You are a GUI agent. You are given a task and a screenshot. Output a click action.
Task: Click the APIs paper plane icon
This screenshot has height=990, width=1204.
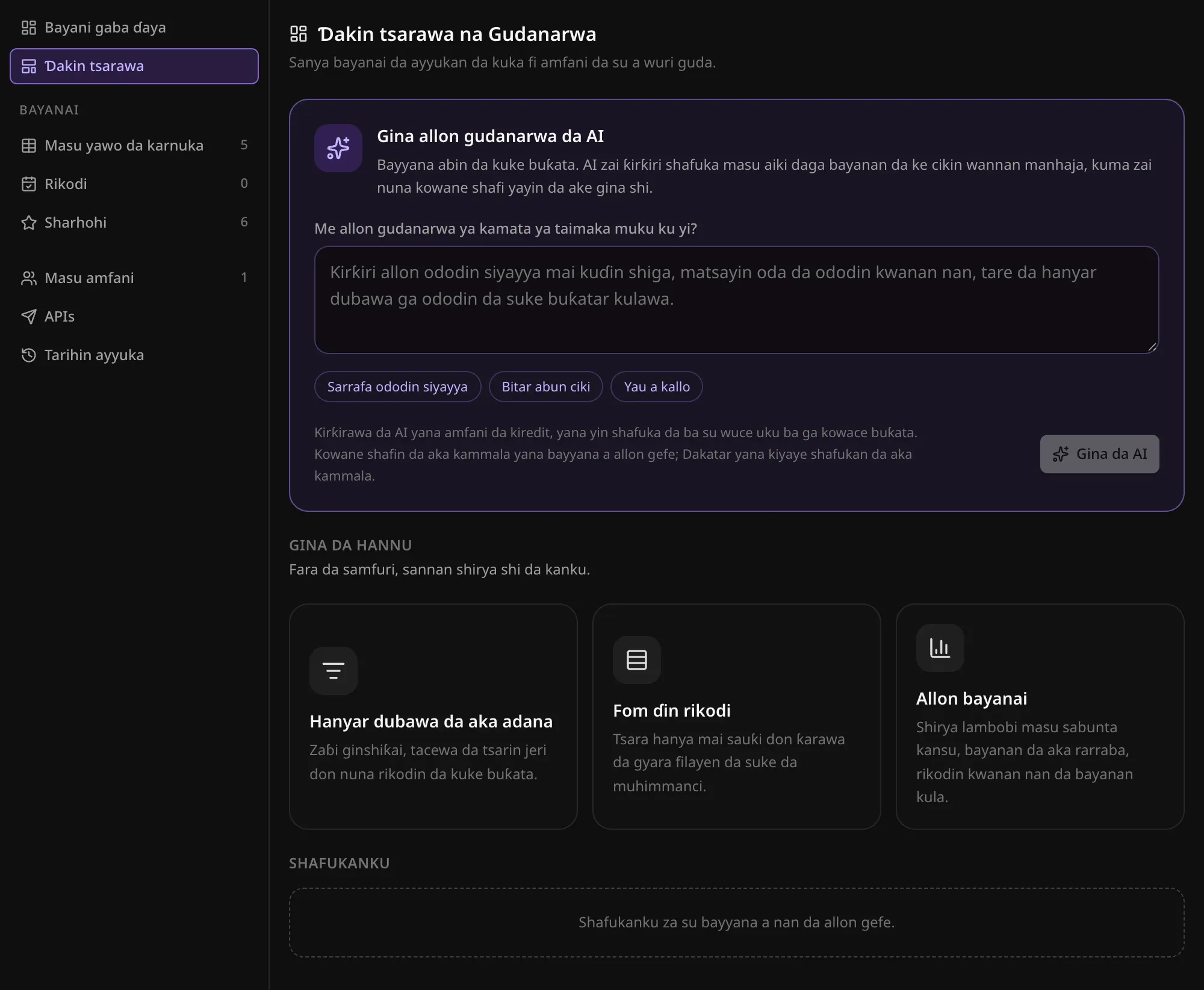pyautogui.click(x=29, y=317)
